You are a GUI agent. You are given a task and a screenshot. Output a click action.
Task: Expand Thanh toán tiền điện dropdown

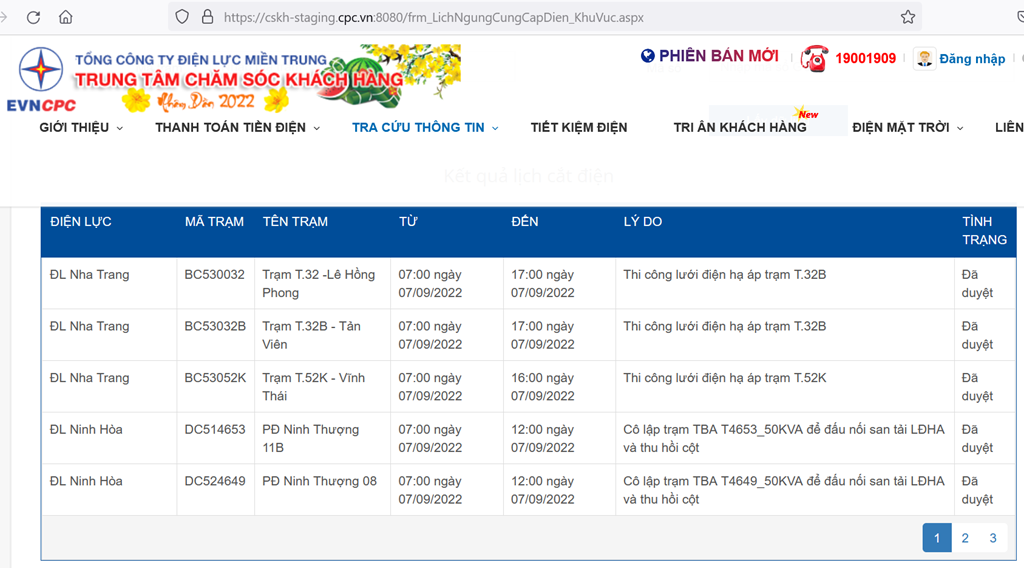point(237,128)
